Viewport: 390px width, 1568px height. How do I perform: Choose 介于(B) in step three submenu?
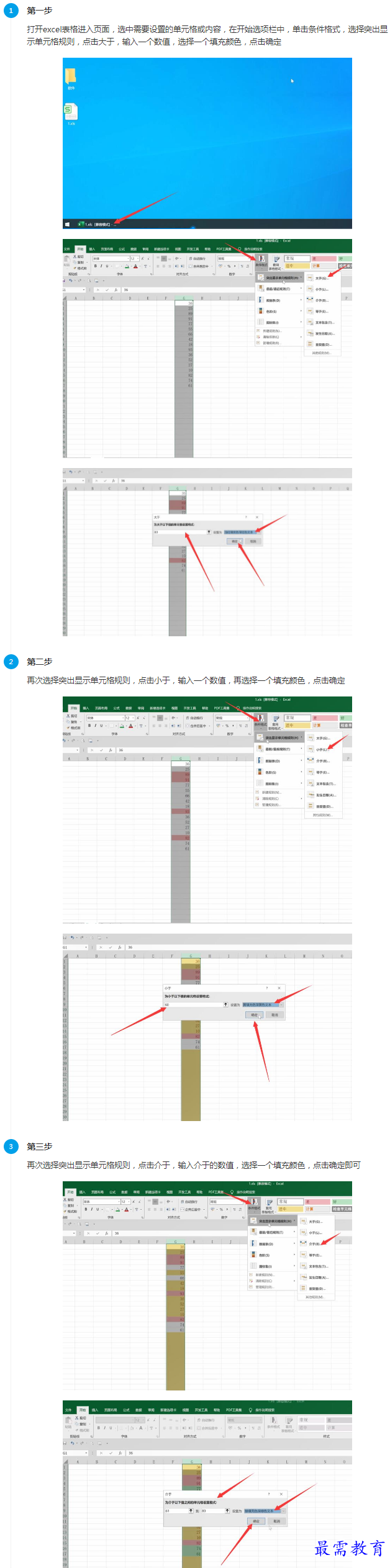pos(315,1244)
